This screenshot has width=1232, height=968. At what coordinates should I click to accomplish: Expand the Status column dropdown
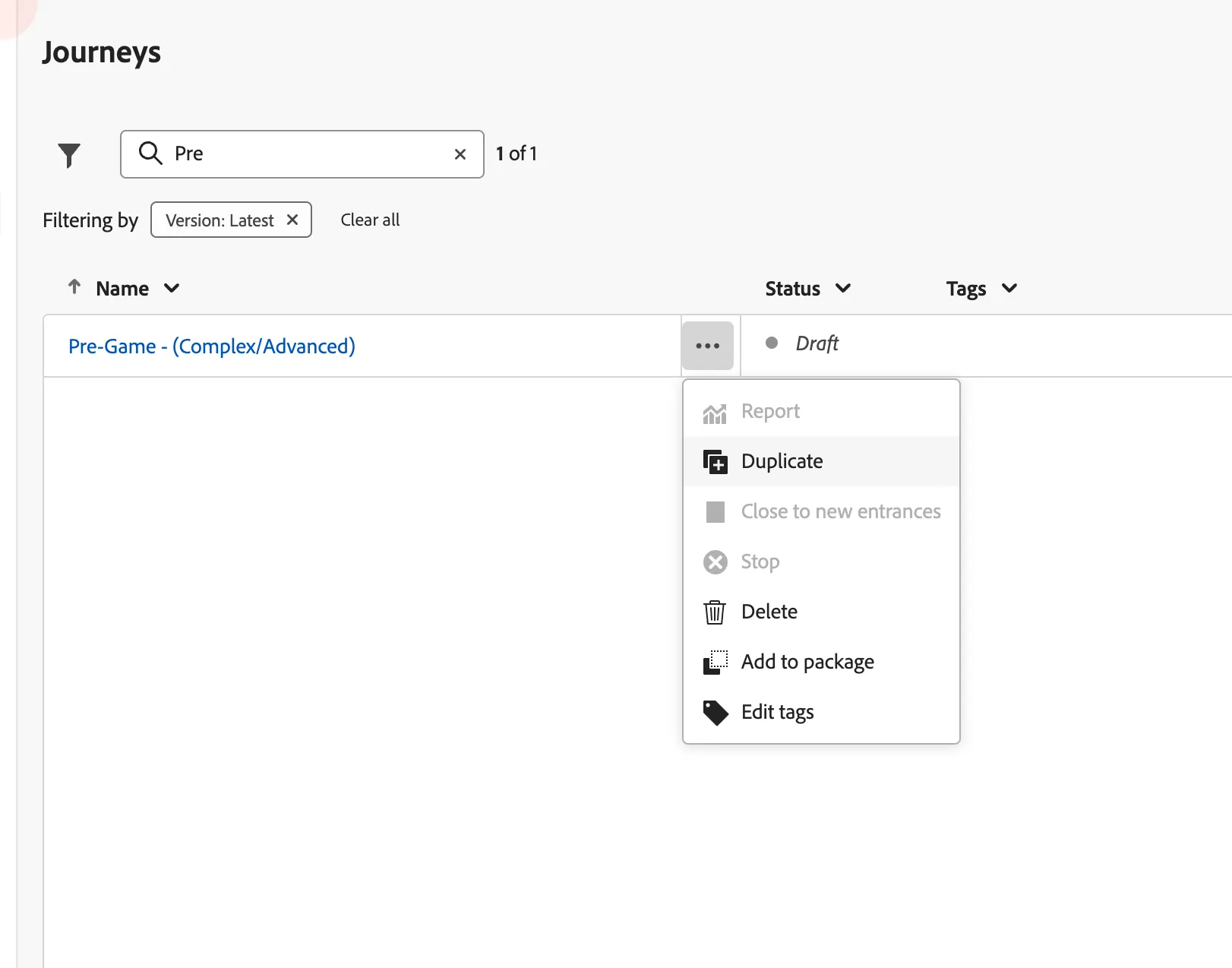tap(843, 288)
